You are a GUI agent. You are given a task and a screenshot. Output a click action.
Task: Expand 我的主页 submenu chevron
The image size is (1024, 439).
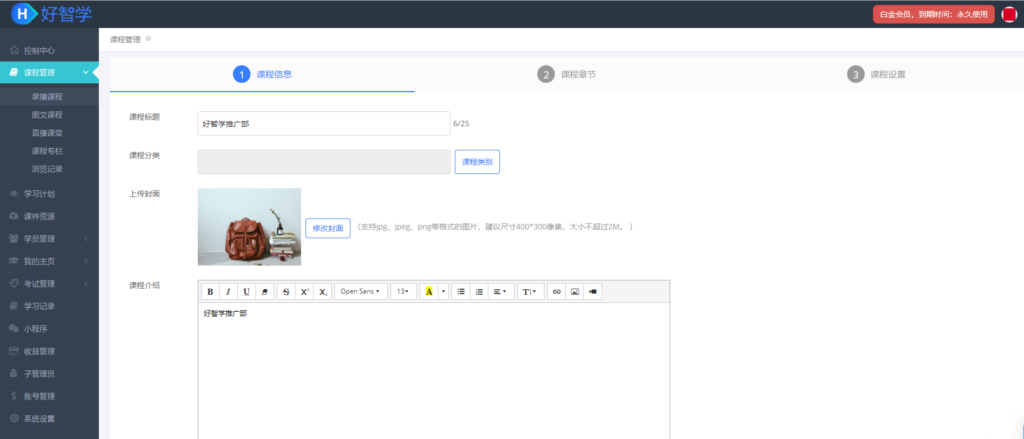(x=86, y=261)
